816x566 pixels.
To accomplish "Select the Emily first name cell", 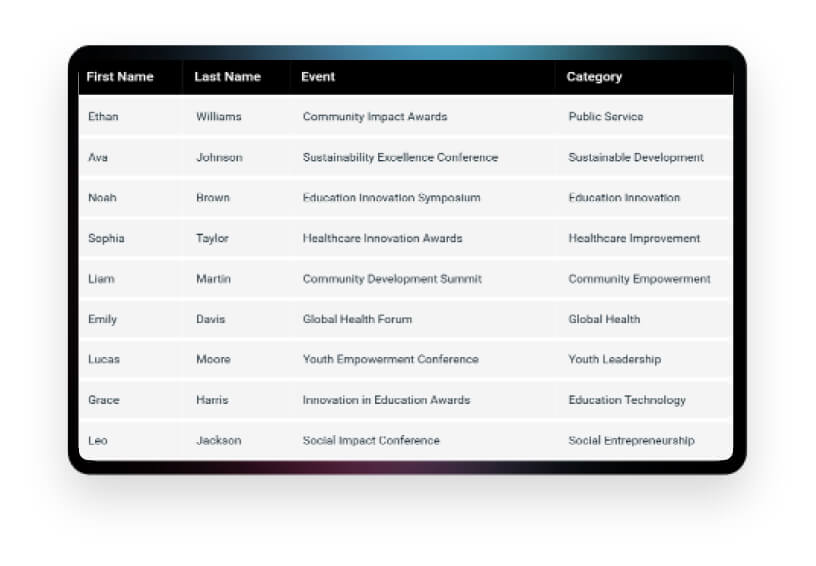I will click(x=102, y=320).
